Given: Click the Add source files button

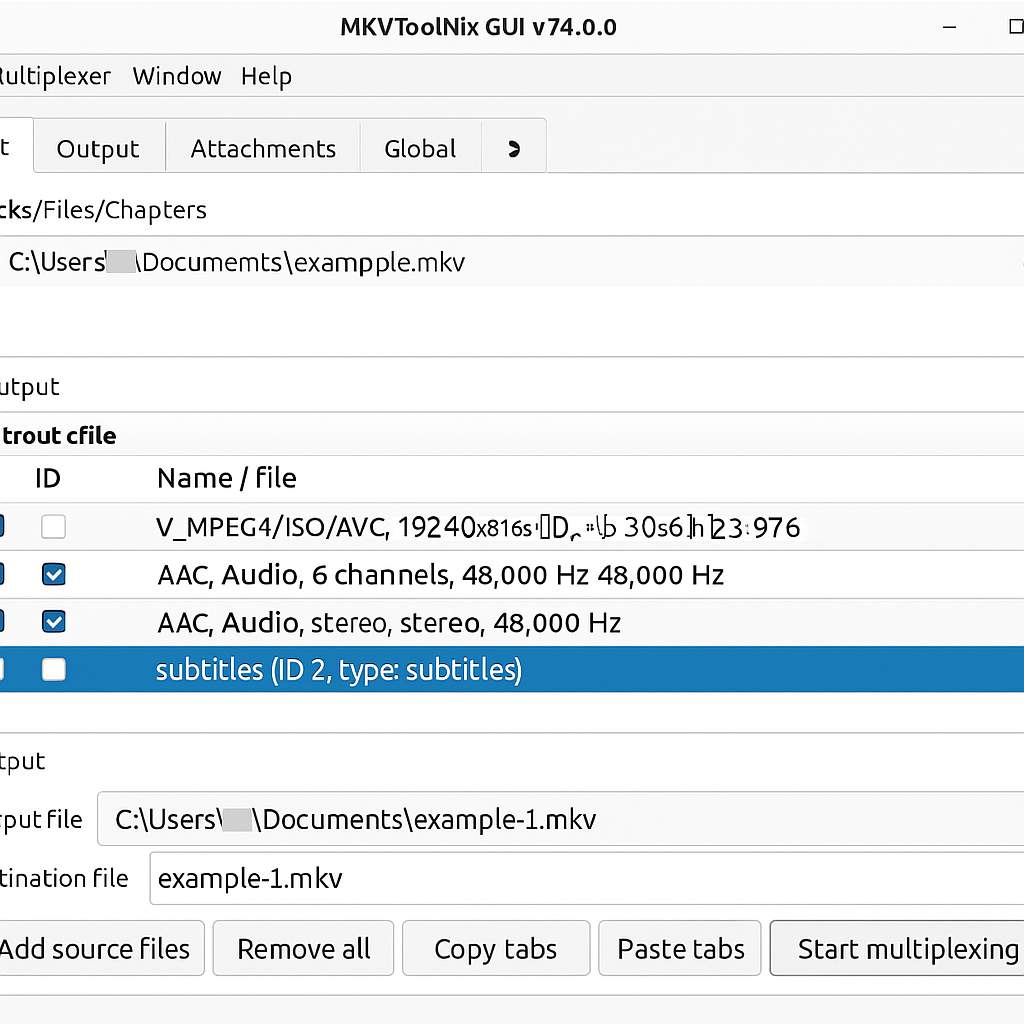Looking at the screenshot, I should 98,949.
